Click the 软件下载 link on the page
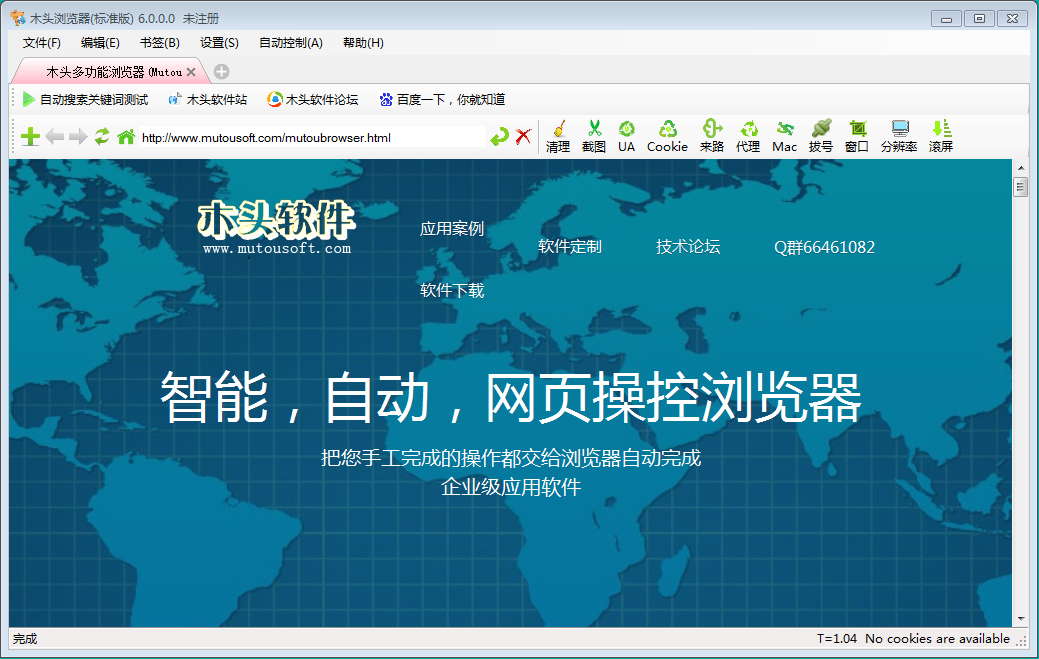 click(x=452, y=291)
